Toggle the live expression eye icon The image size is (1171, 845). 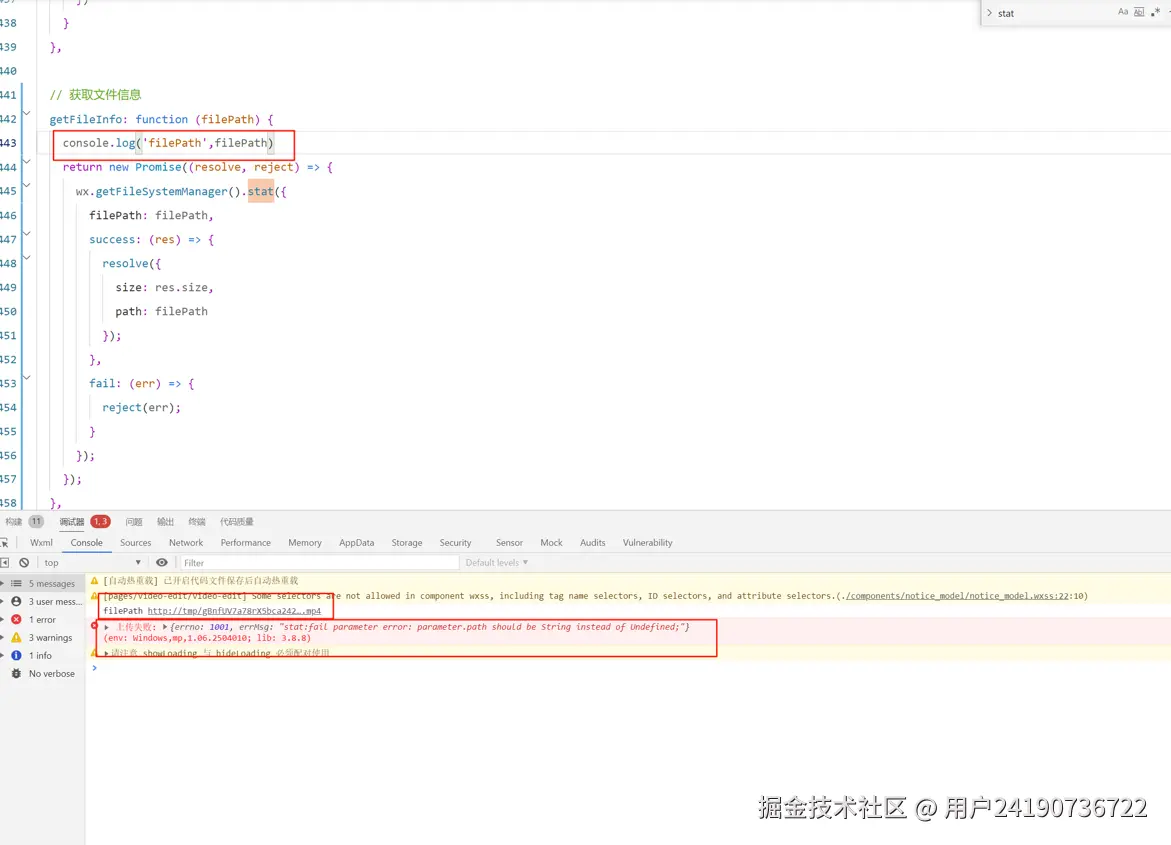tap(162, 562)
